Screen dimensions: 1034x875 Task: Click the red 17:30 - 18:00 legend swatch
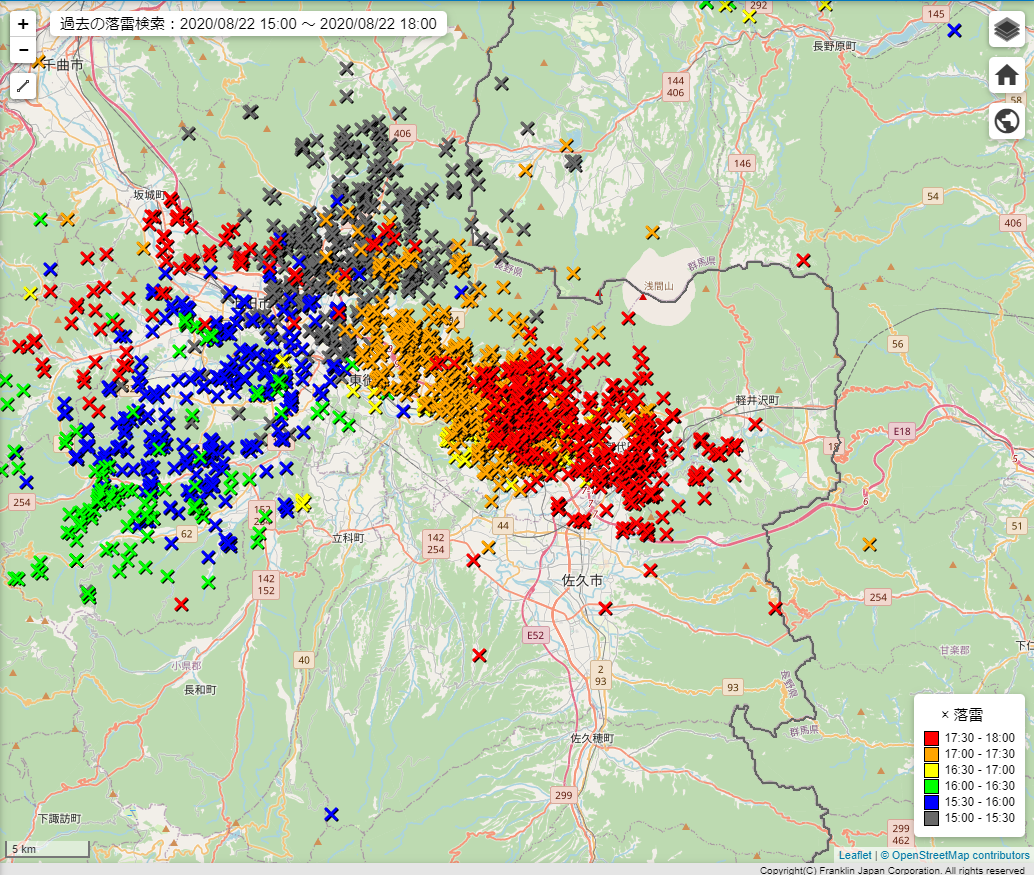coord(931,738)
